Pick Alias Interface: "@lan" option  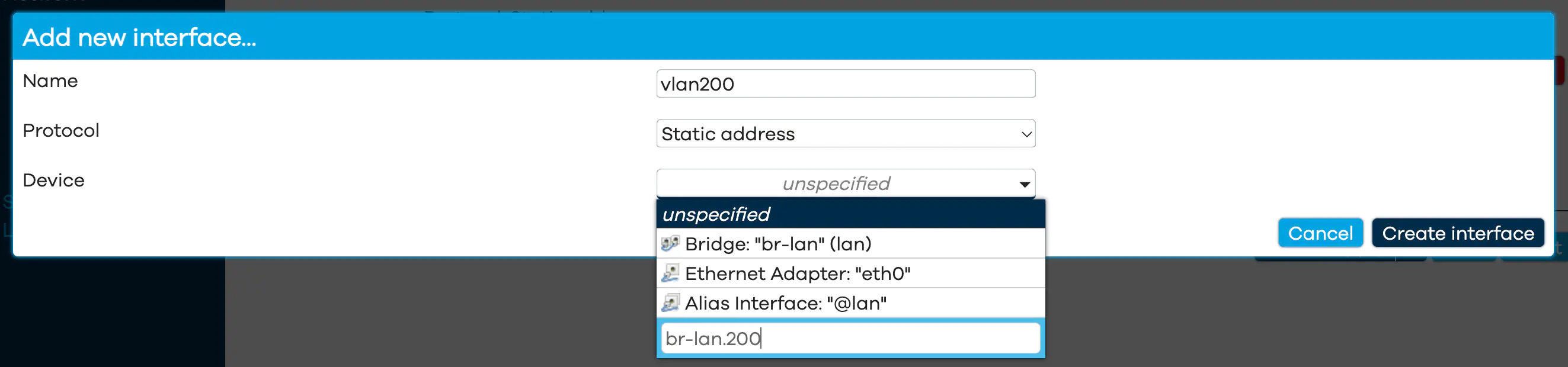[850, 302]
